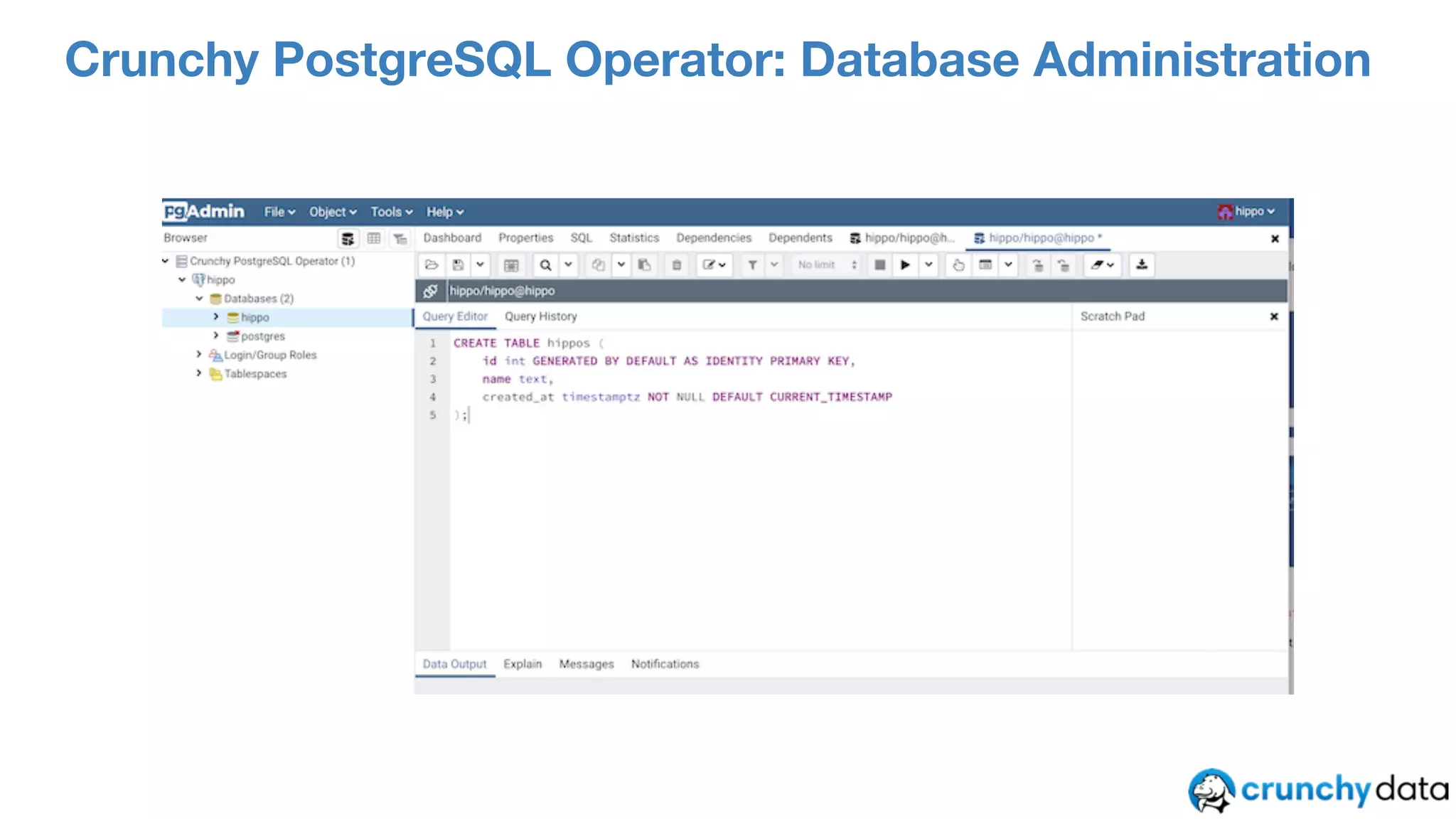The width and height of the screenshot is (1456, 819).
Task: Click the Save File floppy icon
Action: [x=459, y=265]
